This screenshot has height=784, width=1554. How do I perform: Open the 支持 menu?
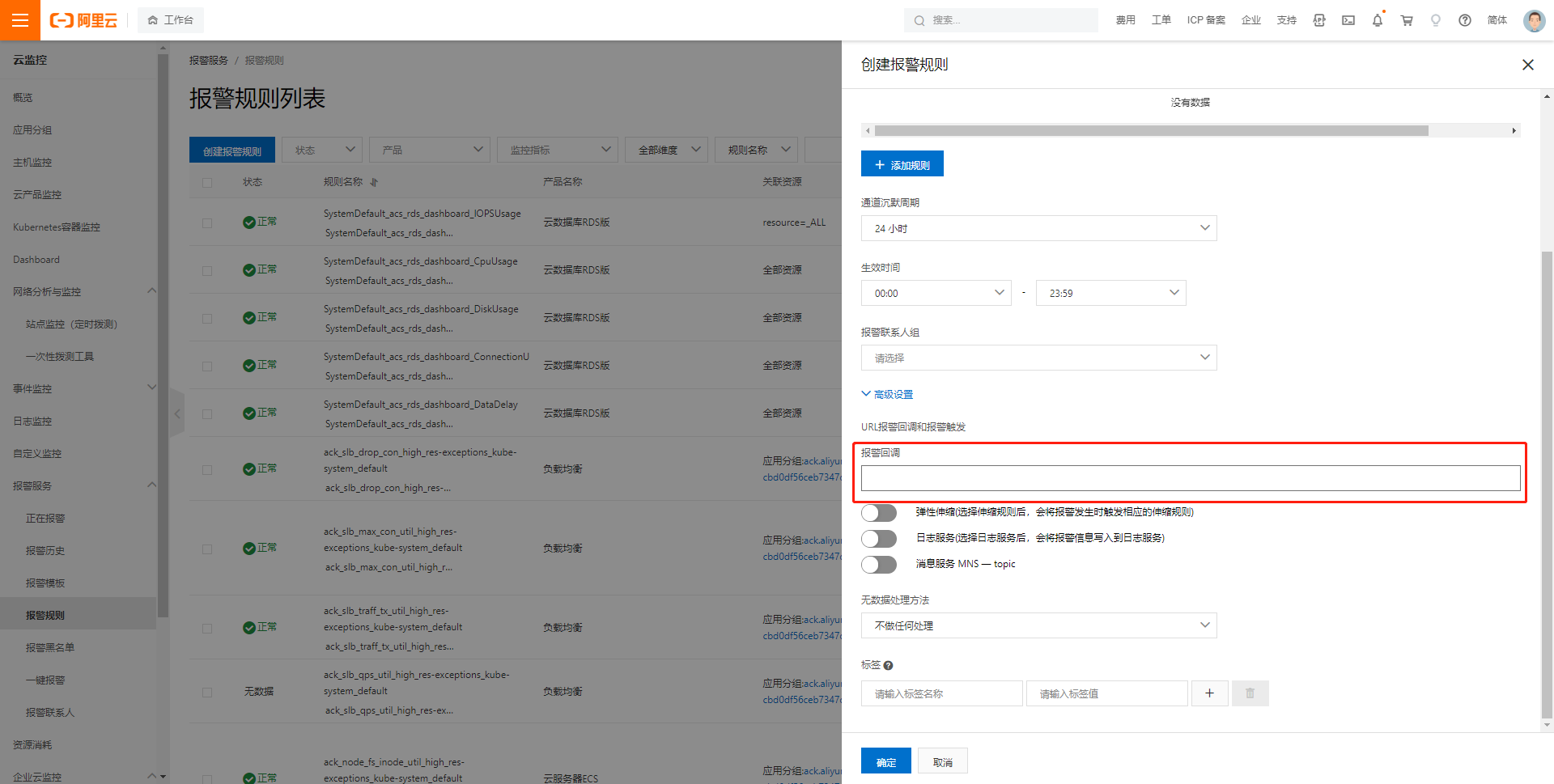tap(1287, 20)
